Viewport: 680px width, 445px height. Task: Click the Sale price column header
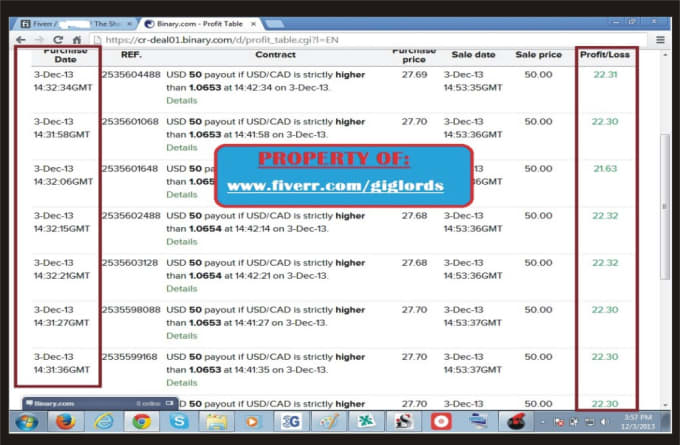(538, 55)
